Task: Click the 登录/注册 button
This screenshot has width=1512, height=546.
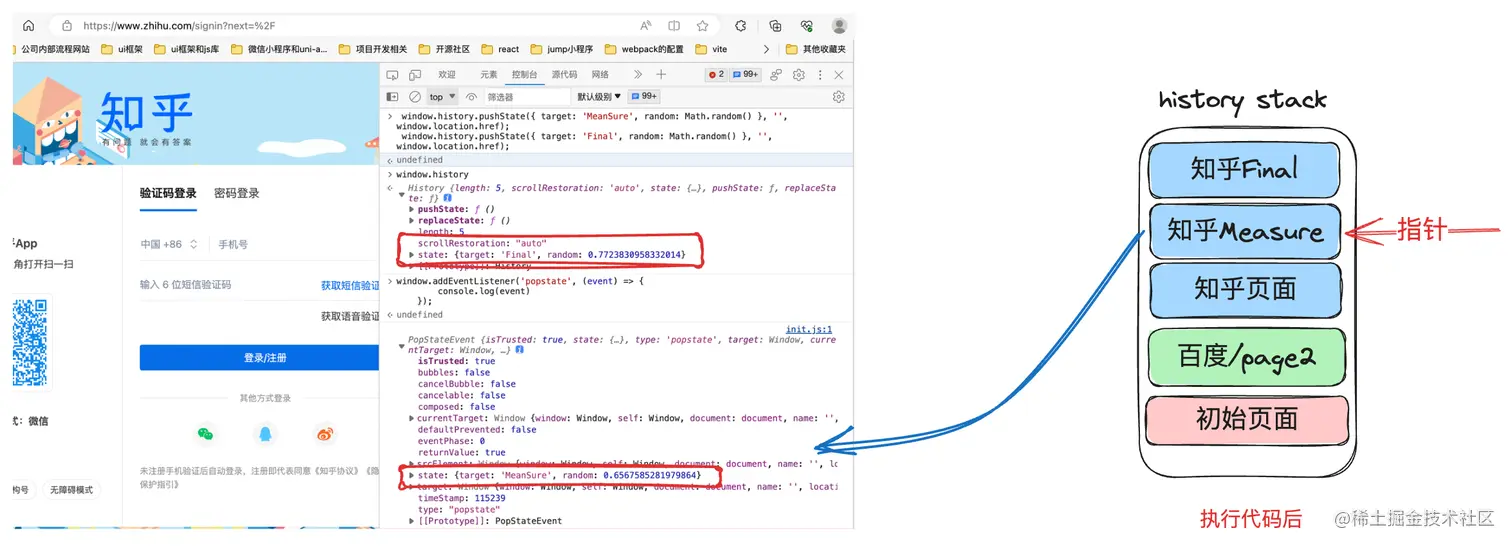Action: [260, 357]
